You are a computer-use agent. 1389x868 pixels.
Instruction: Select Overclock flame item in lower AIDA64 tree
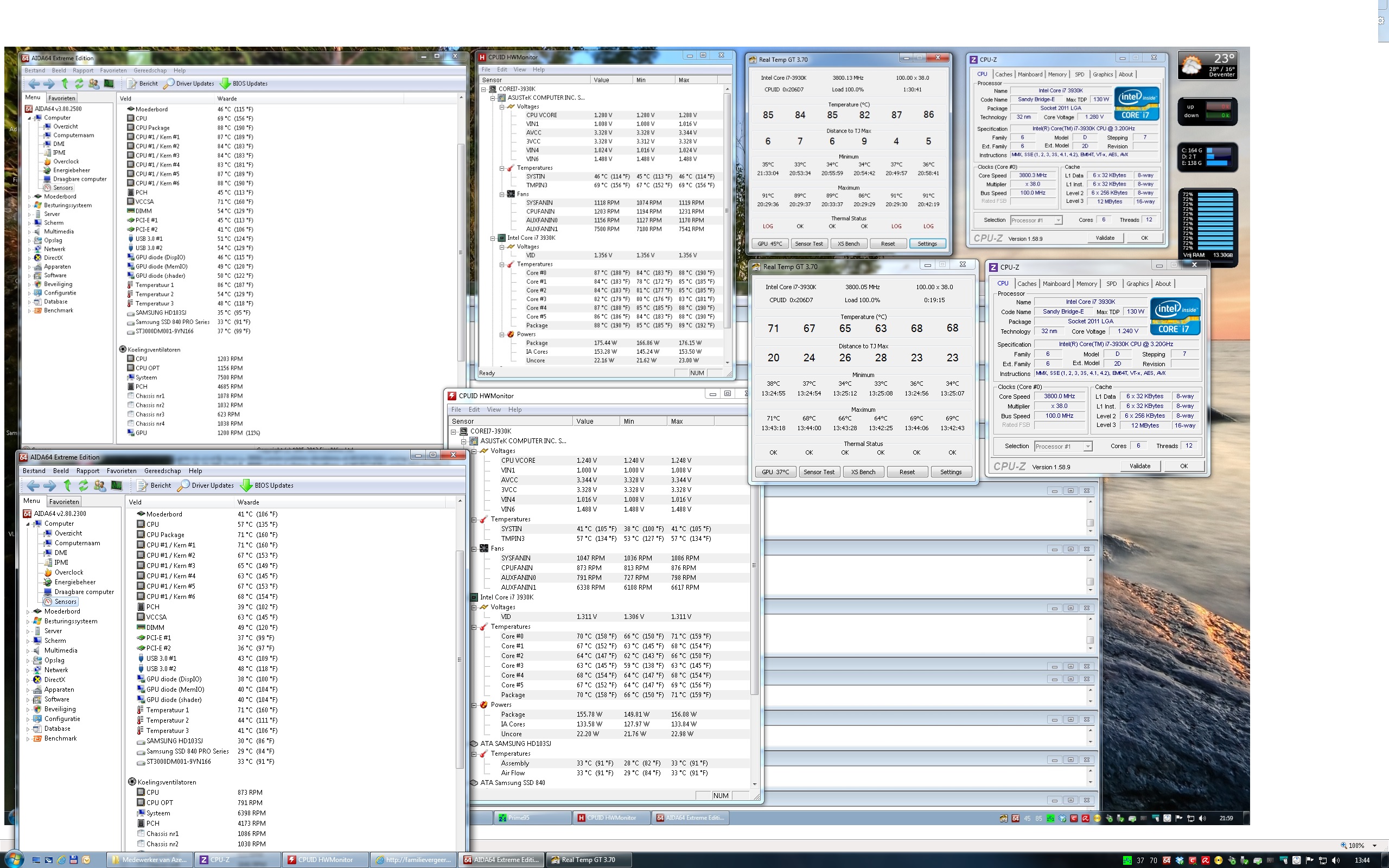(68, 572)
